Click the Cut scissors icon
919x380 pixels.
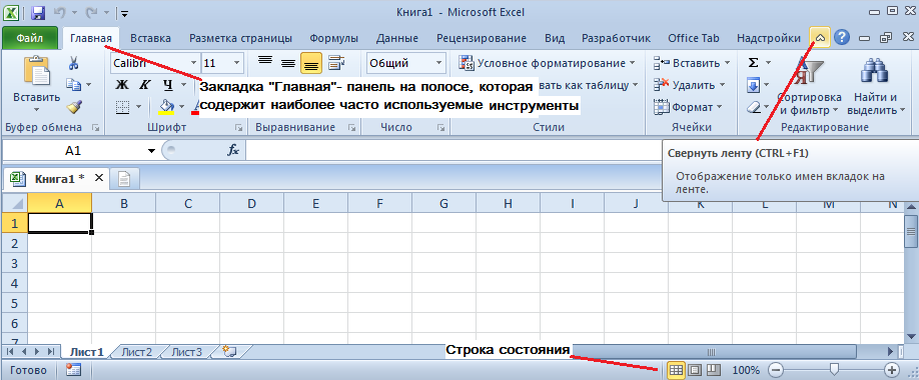(x=74, y=63)
